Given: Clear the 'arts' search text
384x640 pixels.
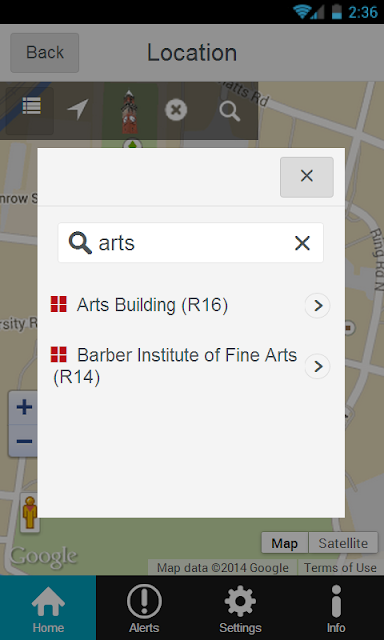Looking at the screenshot, I should (x=302, y=243).
